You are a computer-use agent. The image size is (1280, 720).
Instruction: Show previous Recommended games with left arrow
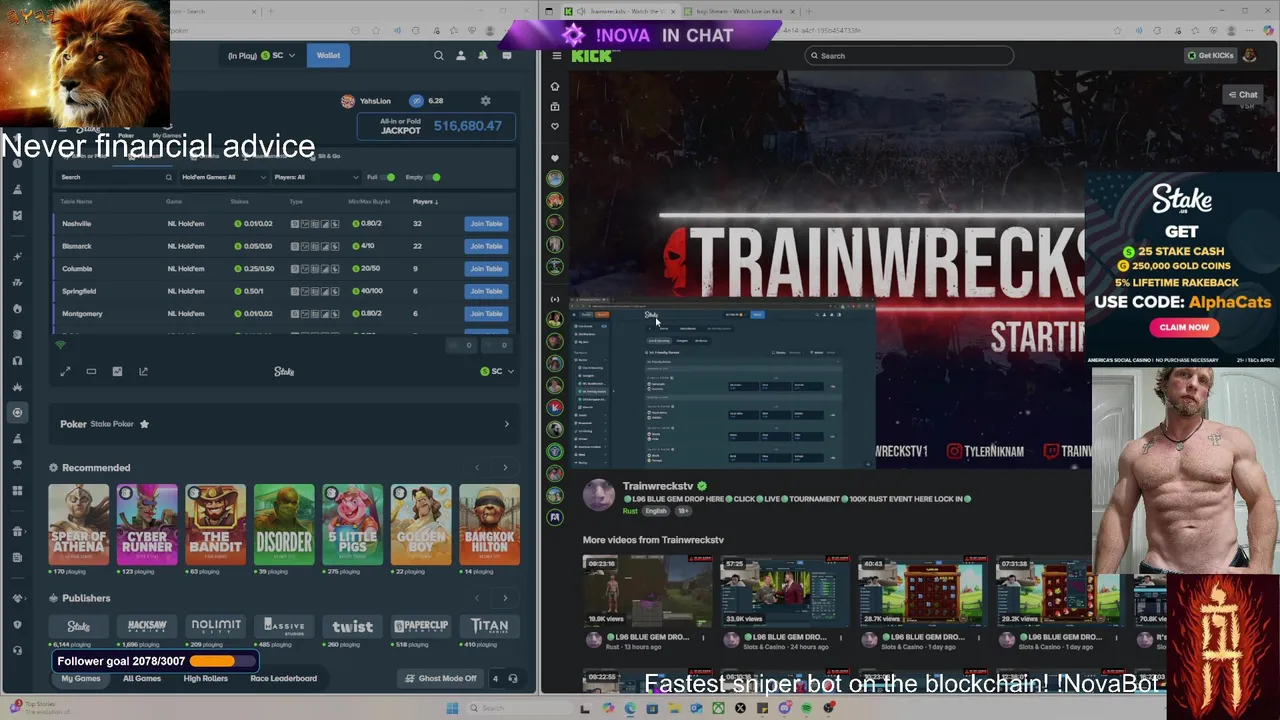coord(477,468)
